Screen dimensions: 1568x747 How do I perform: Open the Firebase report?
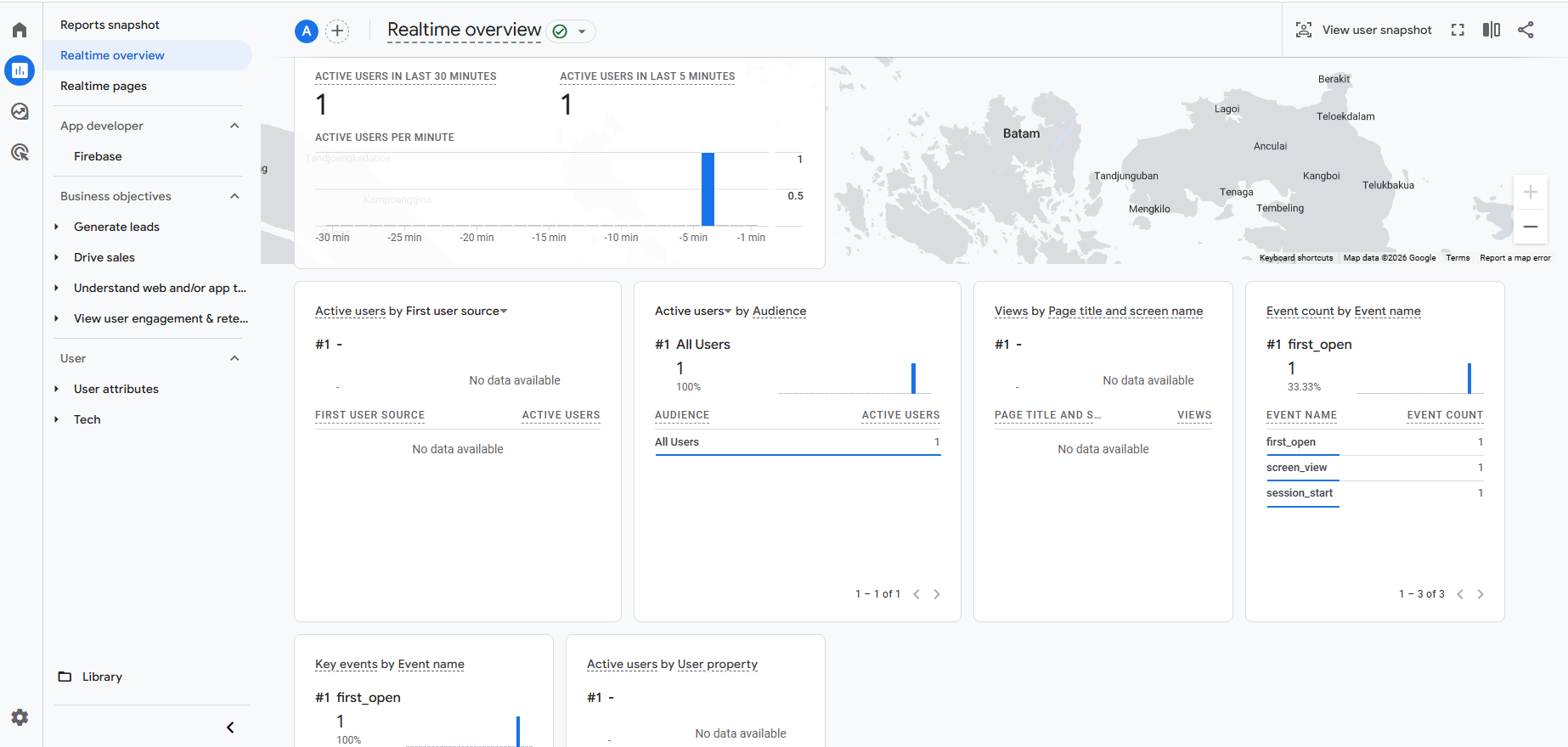click(98, 156)
